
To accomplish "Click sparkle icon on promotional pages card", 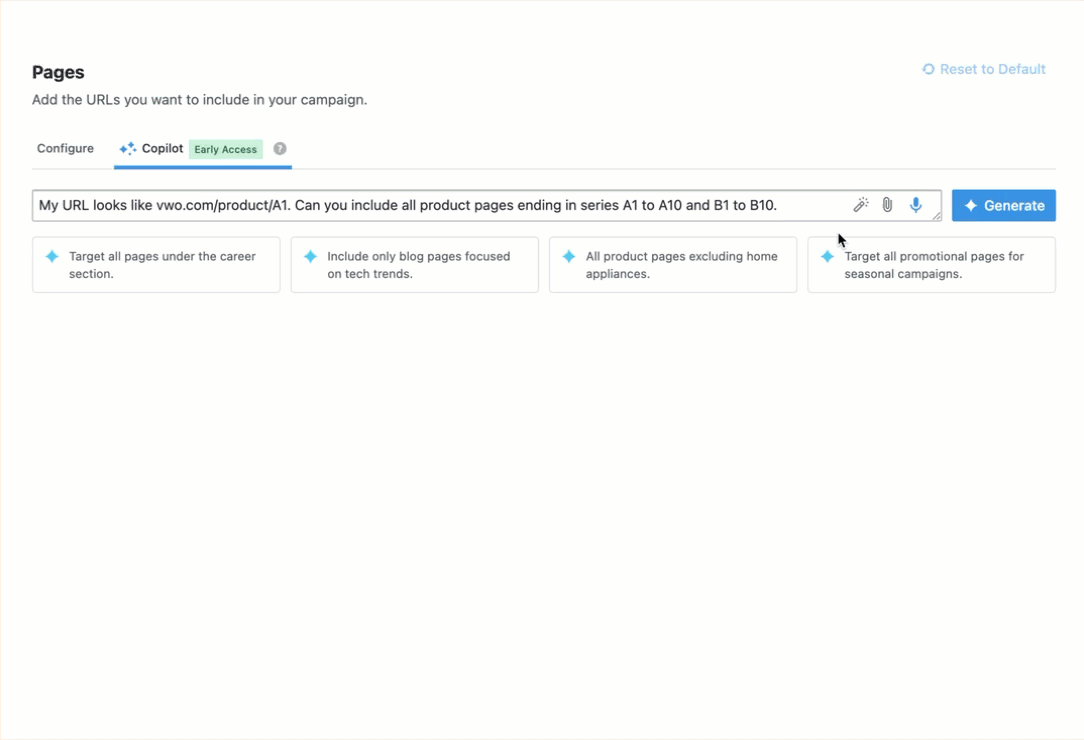I will (x=828, y=257).
